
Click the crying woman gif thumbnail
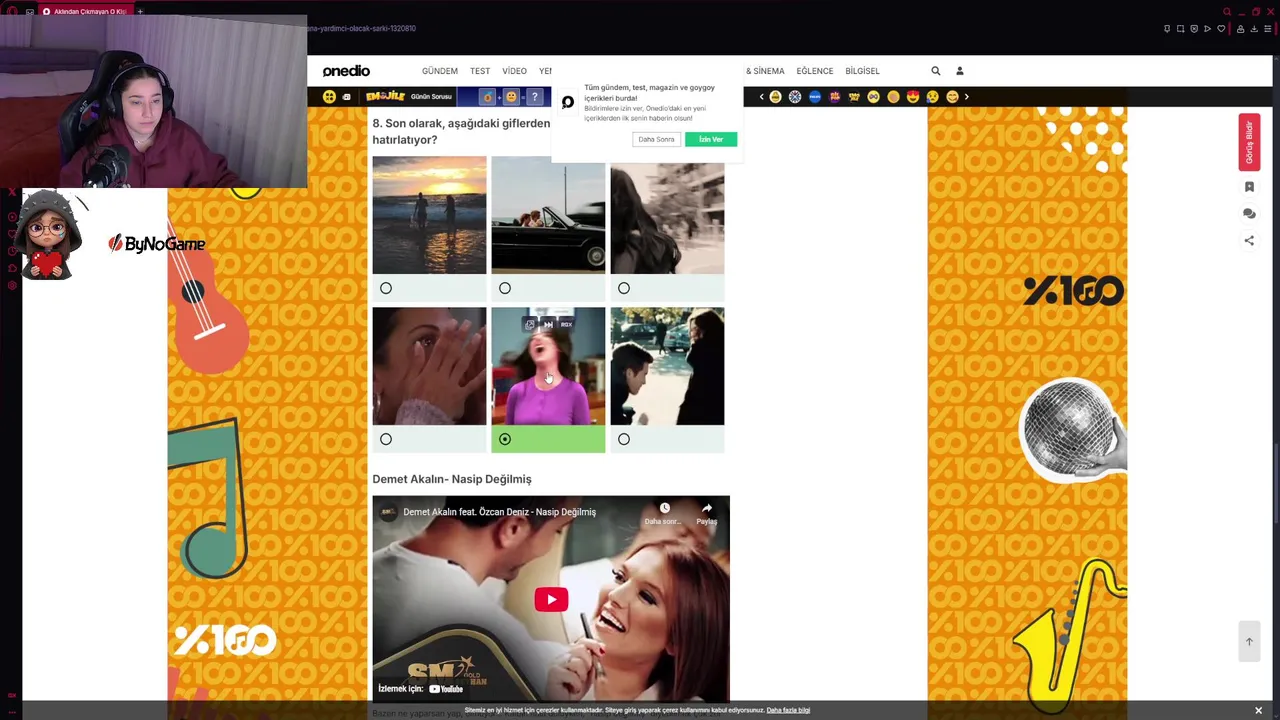point(429,366)
